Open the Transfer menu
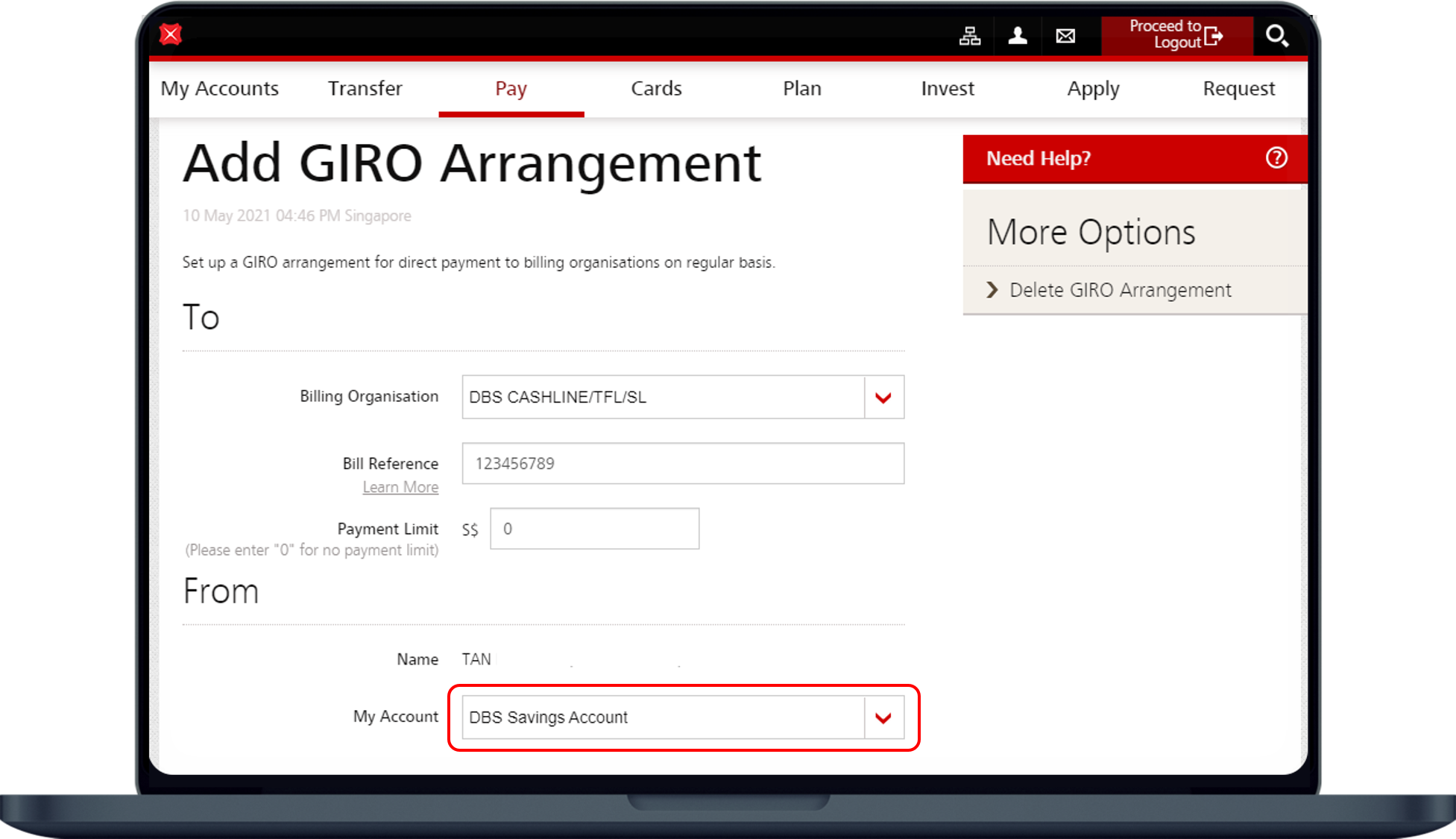The height and width of the screenshot is (839, 1456). pos(365,88)
